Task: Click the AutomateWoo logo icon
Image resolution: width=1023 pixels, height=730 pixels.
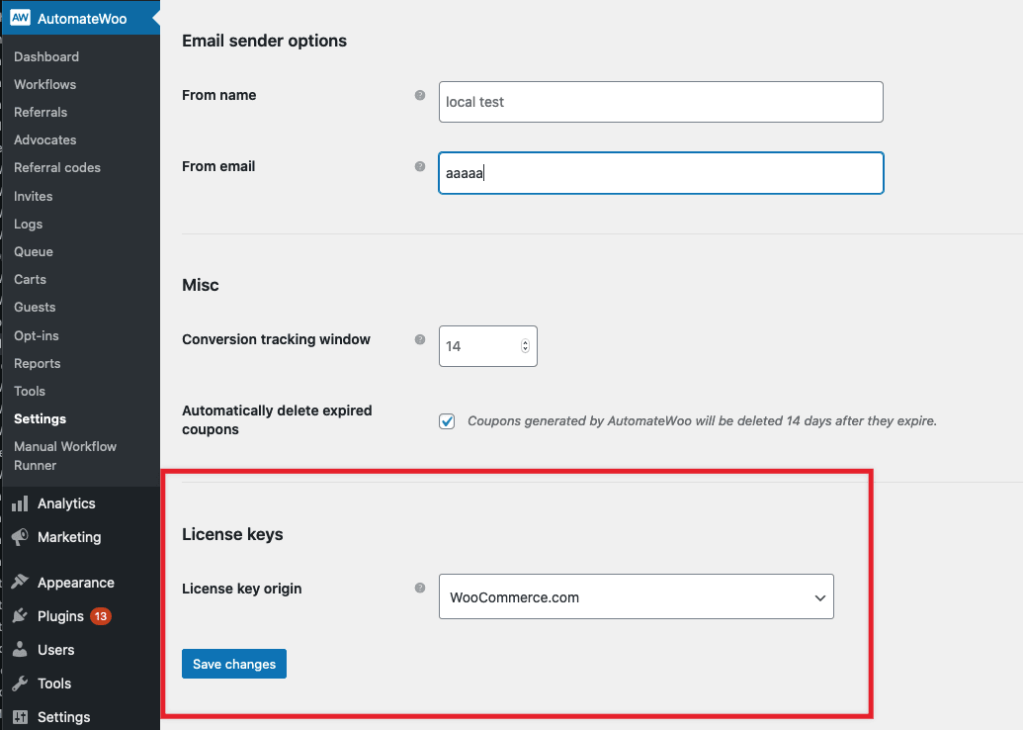Action: coord(19,17)
